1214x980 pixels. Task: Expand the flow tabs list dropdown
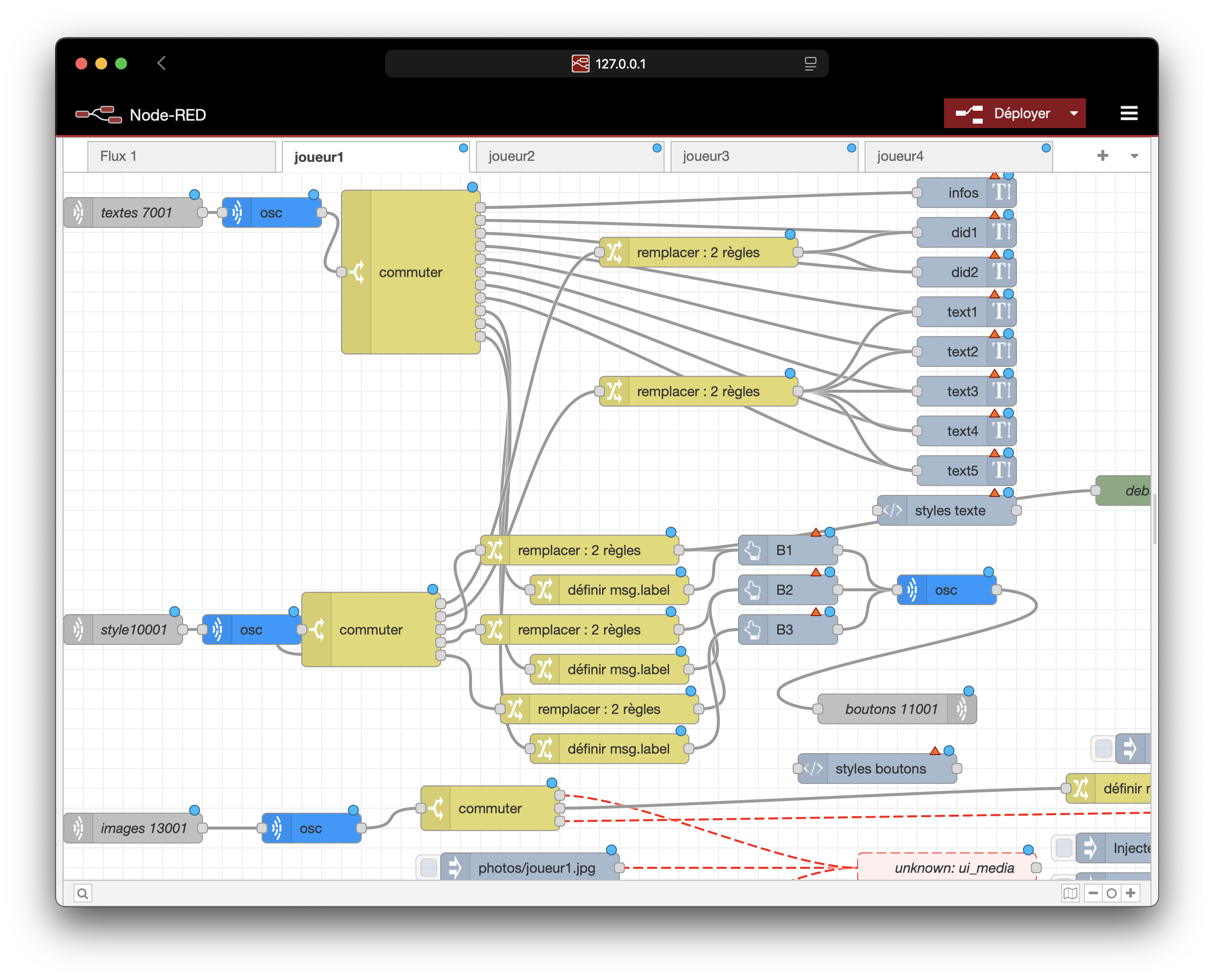(1135, 156)
